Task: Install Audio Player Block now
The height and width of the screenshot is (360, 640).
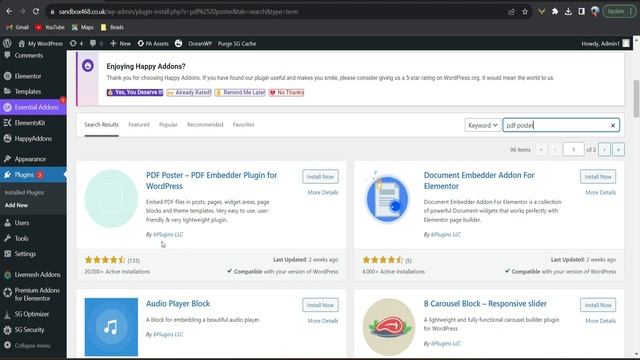Action: click(320, 305)
